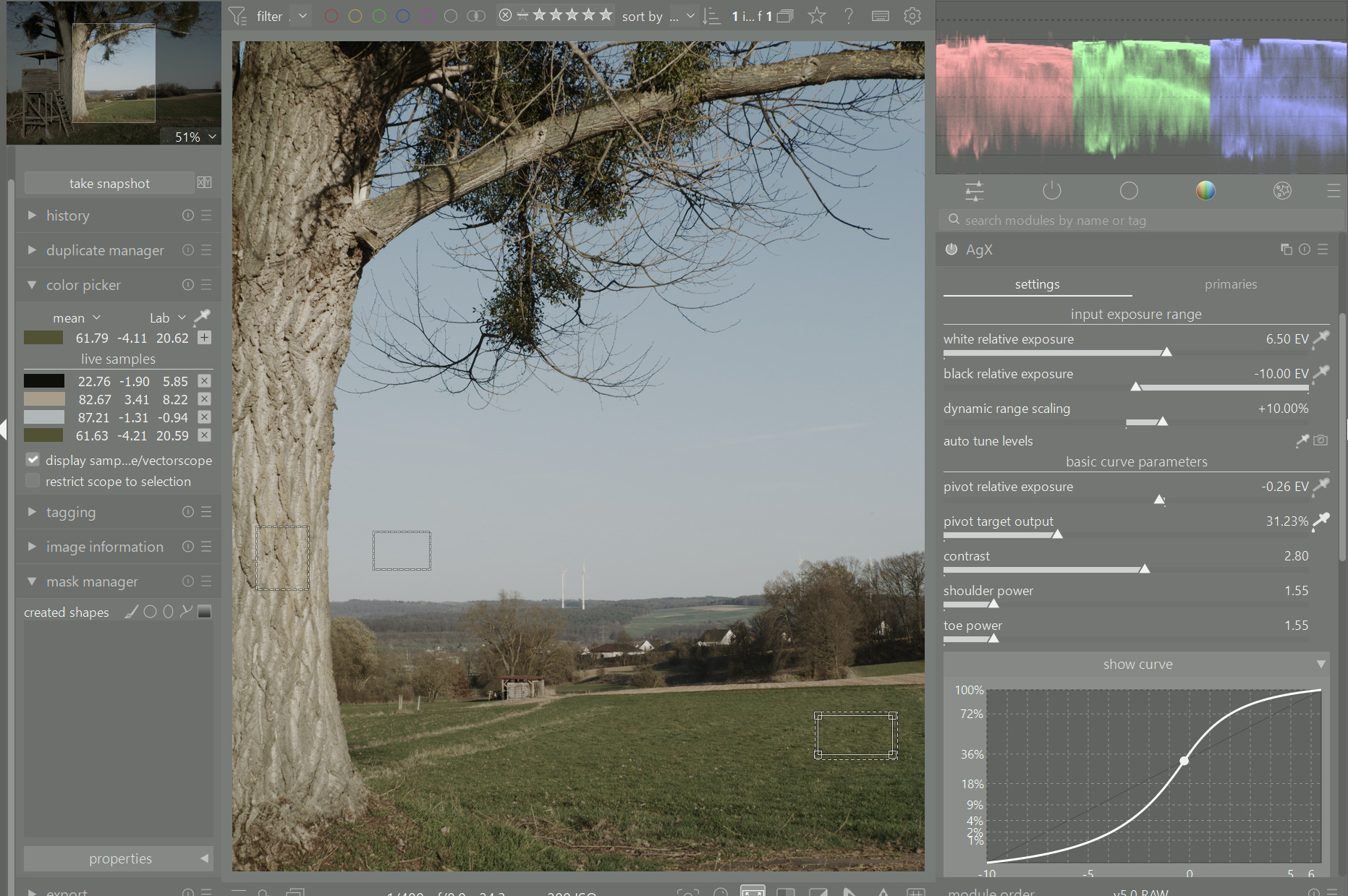Select the ellipse shape tool in mask manager
Image resolution: width=1348 pixels, height=896 pixels.
pos(168,612)
